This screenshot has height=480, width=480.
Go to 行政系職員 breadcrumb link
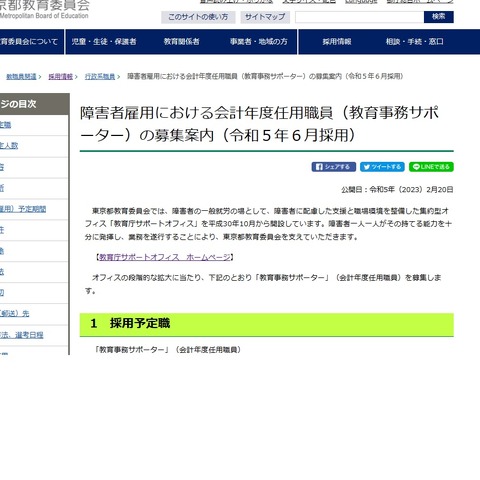100,77
